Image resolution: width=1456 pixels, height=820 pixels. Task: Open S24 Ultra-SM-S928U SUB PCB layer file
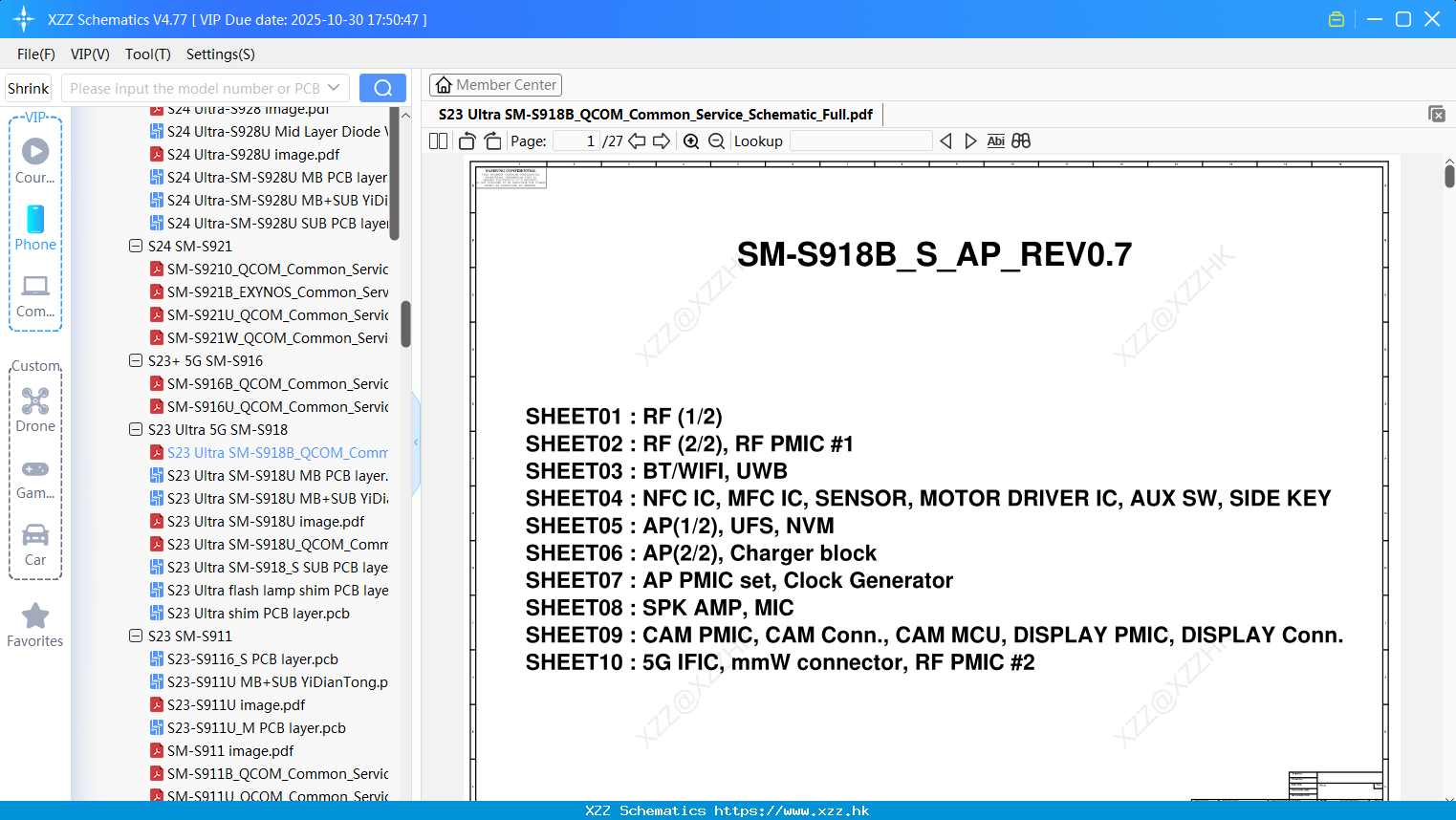point(269,223)
